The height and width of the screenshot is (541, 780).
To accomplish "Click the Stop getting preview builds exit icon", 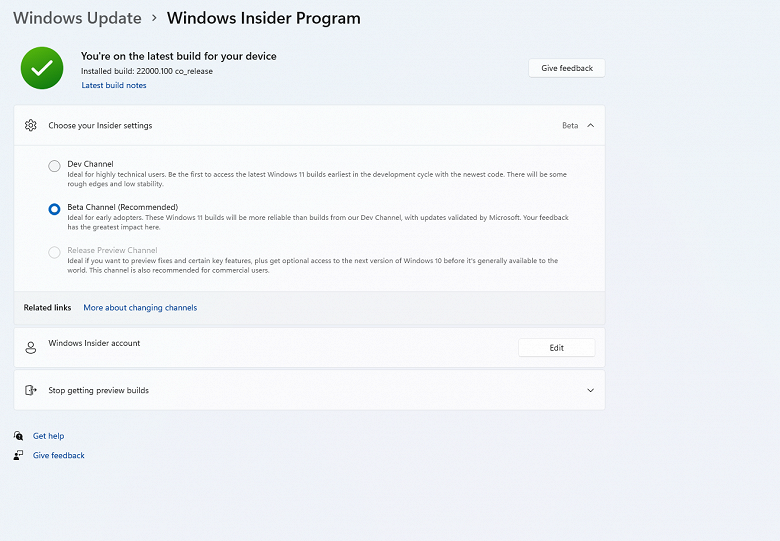I will [31, 390].
